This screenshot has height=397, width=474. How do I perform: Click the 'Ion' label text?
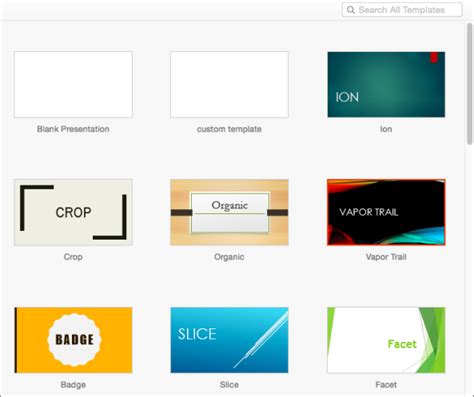pos(386,129)
